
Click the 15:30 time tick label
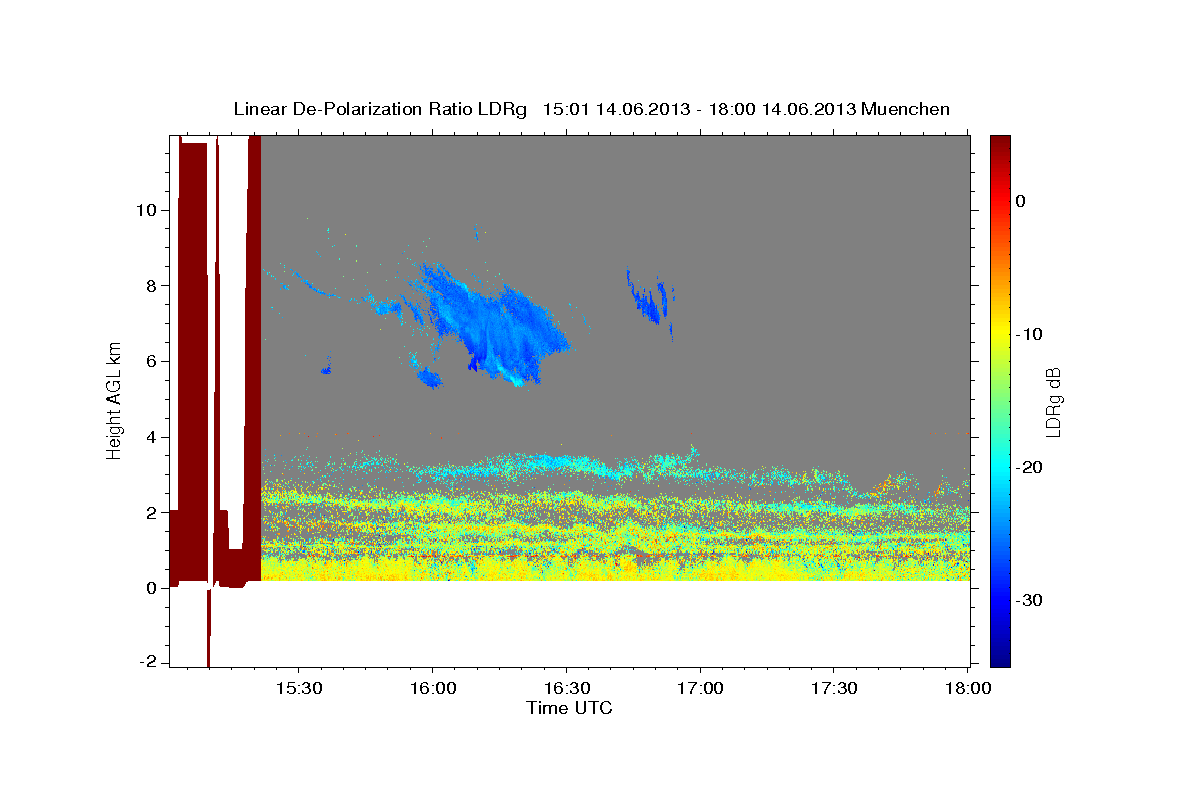tap(298, 688)
